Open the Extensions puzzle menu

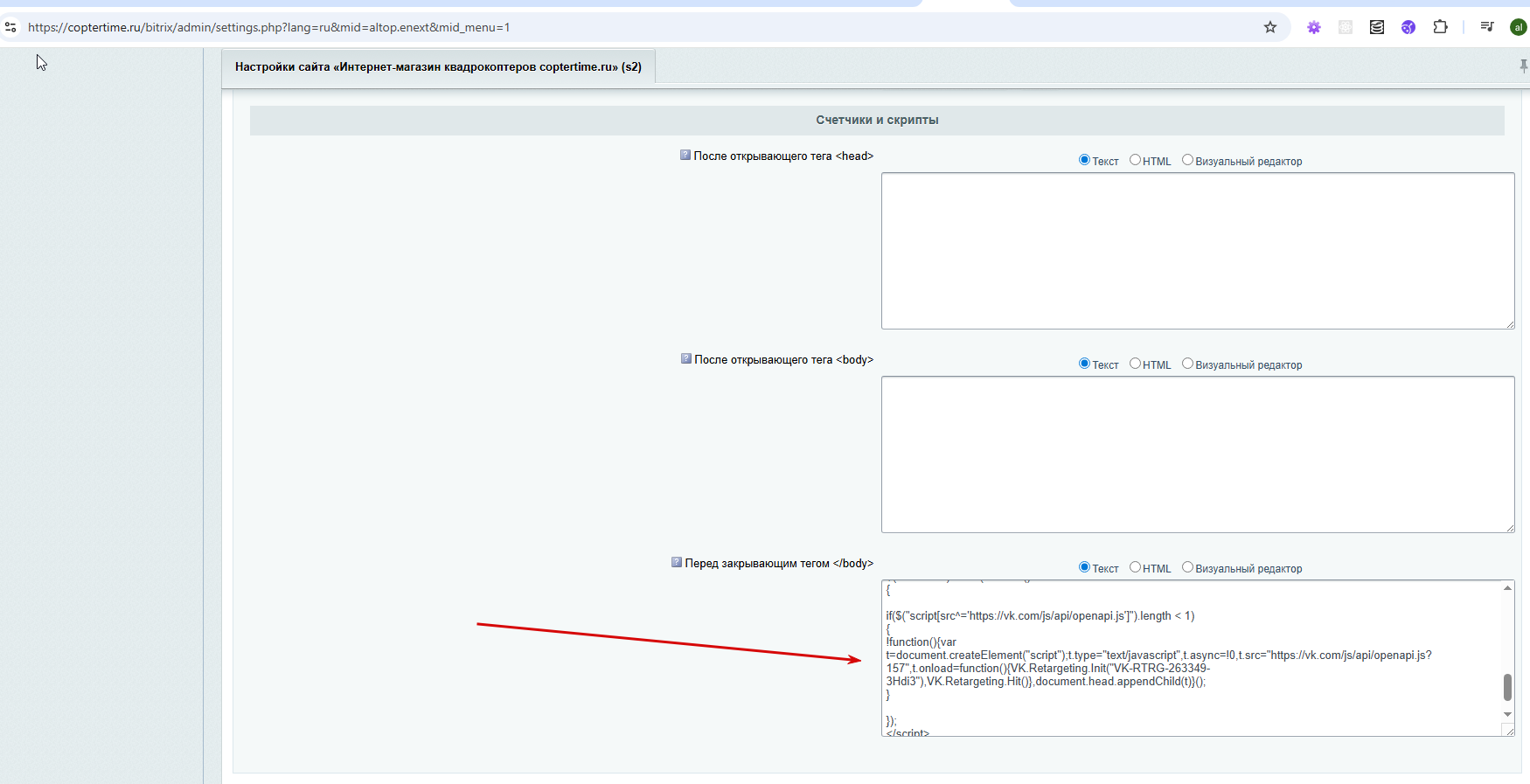1440,27
